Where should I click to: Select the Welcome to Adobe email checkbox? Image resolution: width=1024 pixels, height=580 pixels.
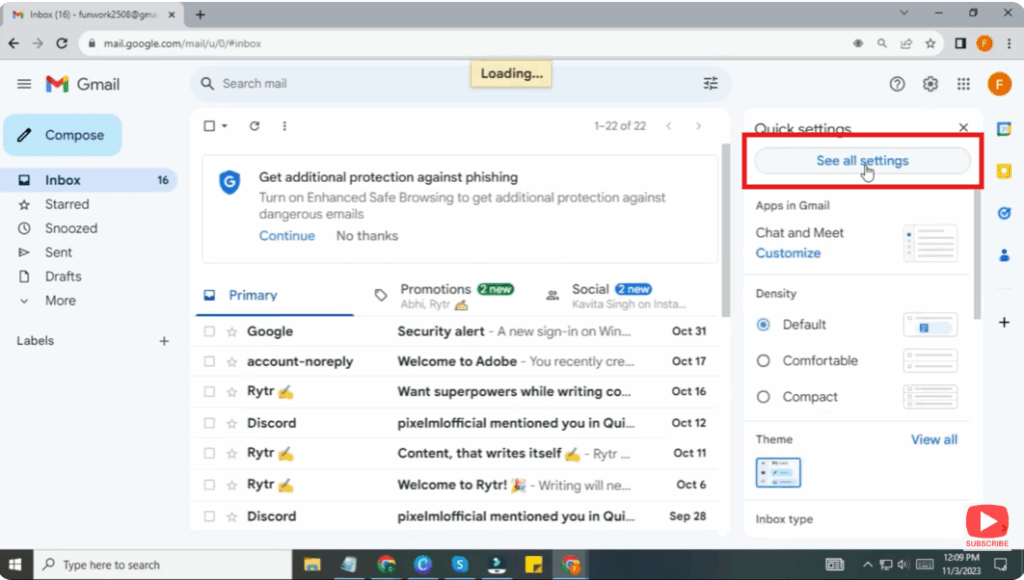209,362
